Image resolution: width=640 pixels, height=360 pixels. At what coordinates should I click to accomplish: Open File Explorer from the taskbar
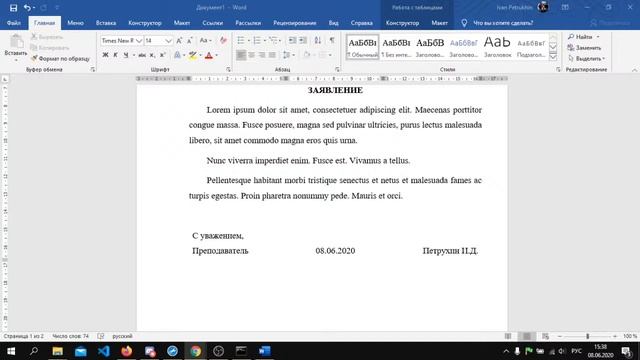point(58,351)
